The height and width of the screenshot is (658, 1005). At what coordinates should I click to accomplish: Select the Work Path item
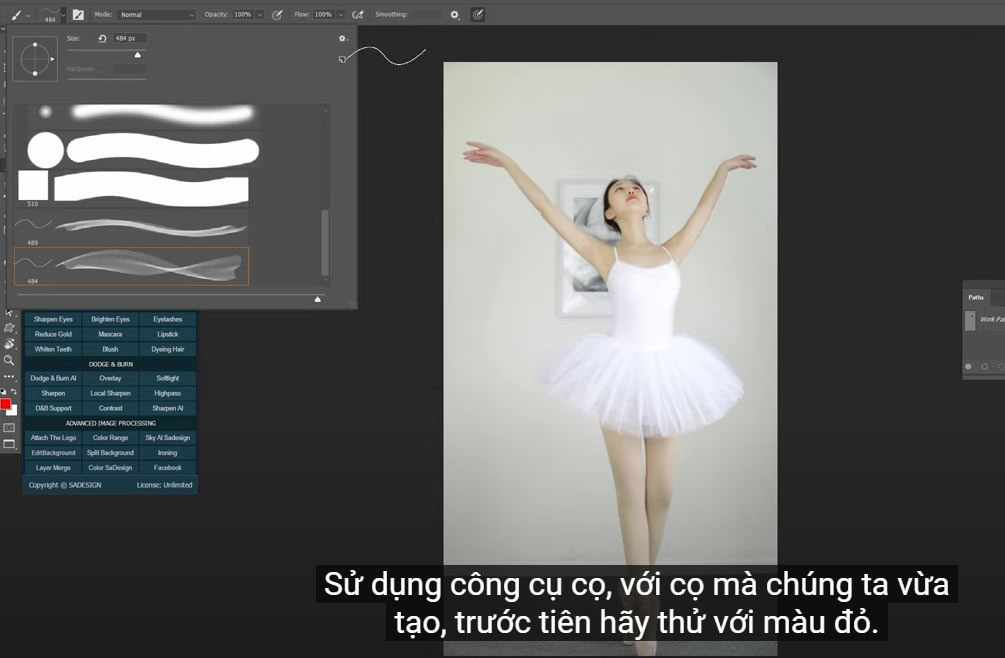[990, 319]
